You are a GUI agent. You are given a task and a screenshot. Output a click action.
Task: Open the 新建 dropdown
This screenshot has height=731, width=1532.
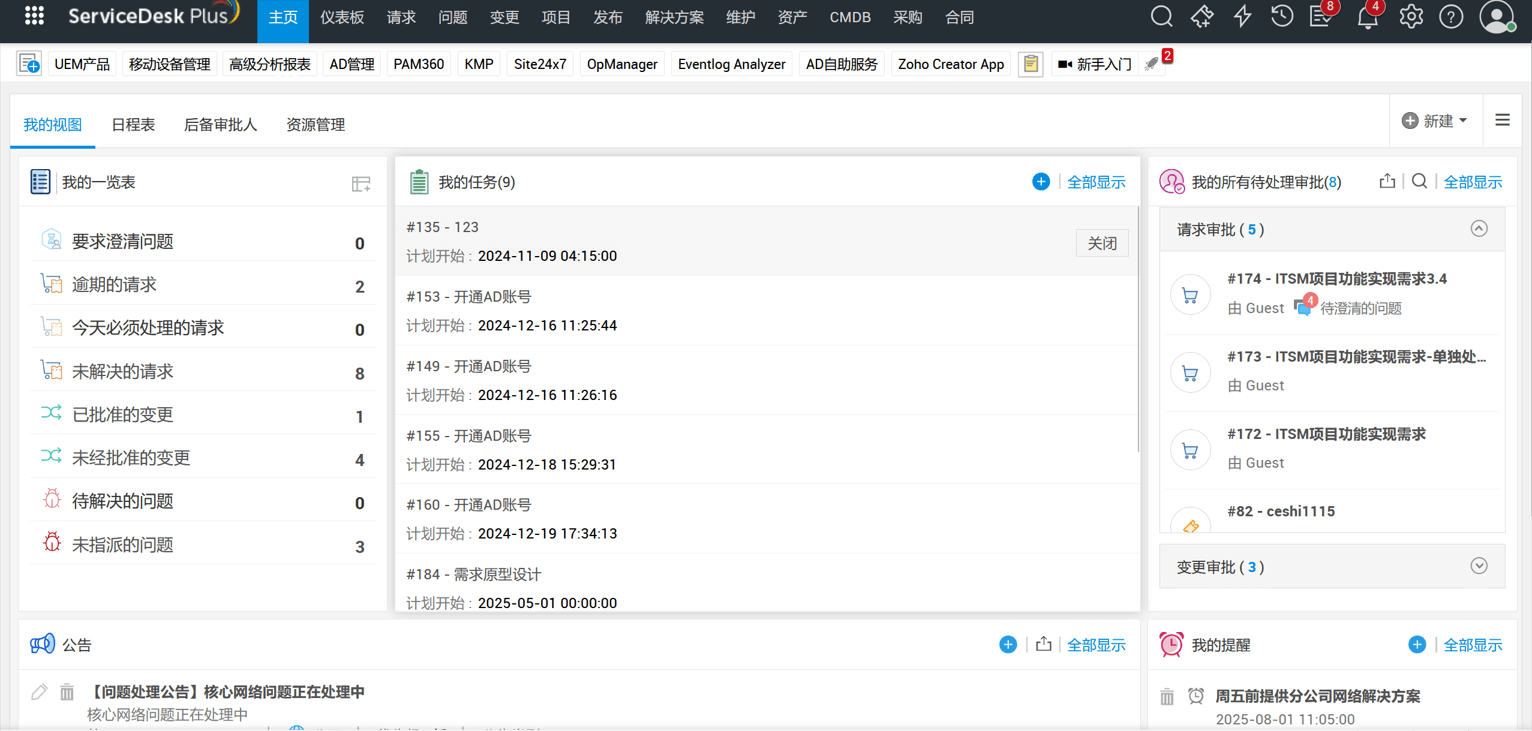(1435, 121)
